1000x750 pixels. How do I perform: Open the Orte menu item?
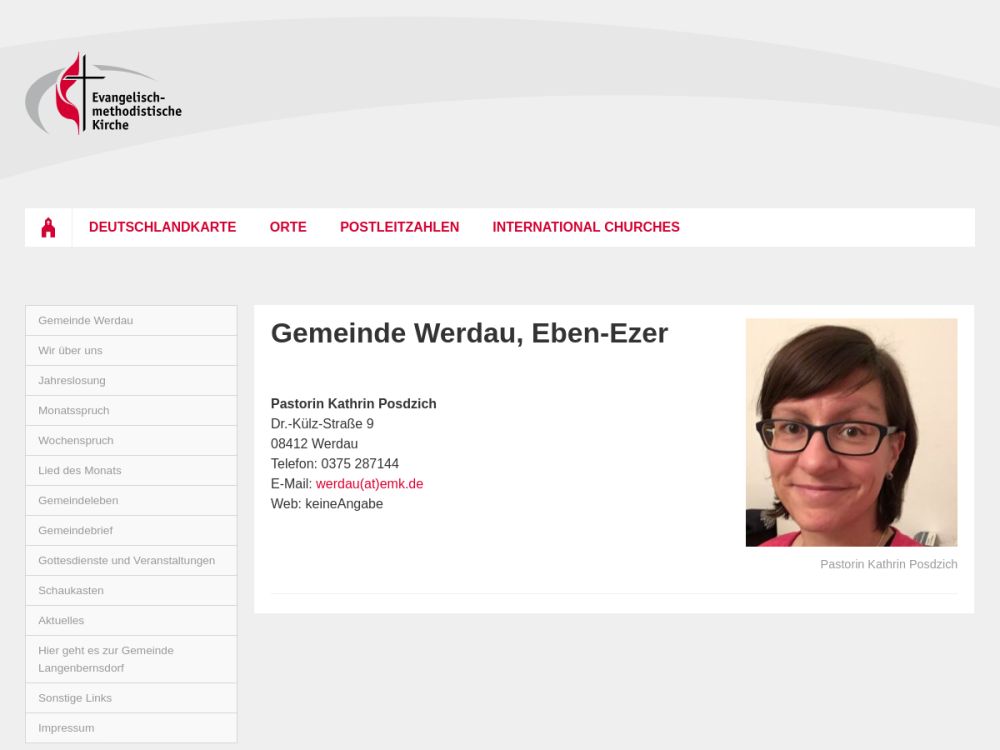(x=288, y=227)
